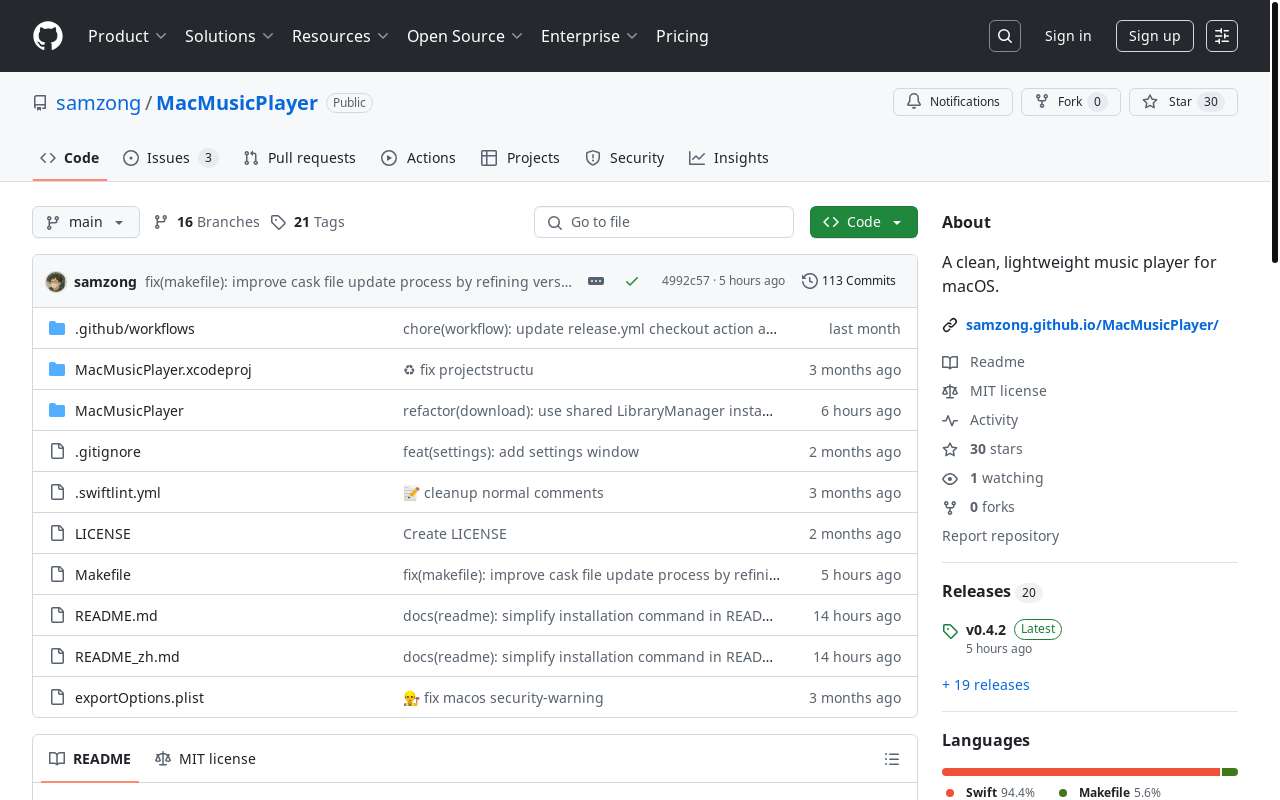The image size is (1280, 800).
Task: Open the .github/workflows folder
Action: pos(135,329)
